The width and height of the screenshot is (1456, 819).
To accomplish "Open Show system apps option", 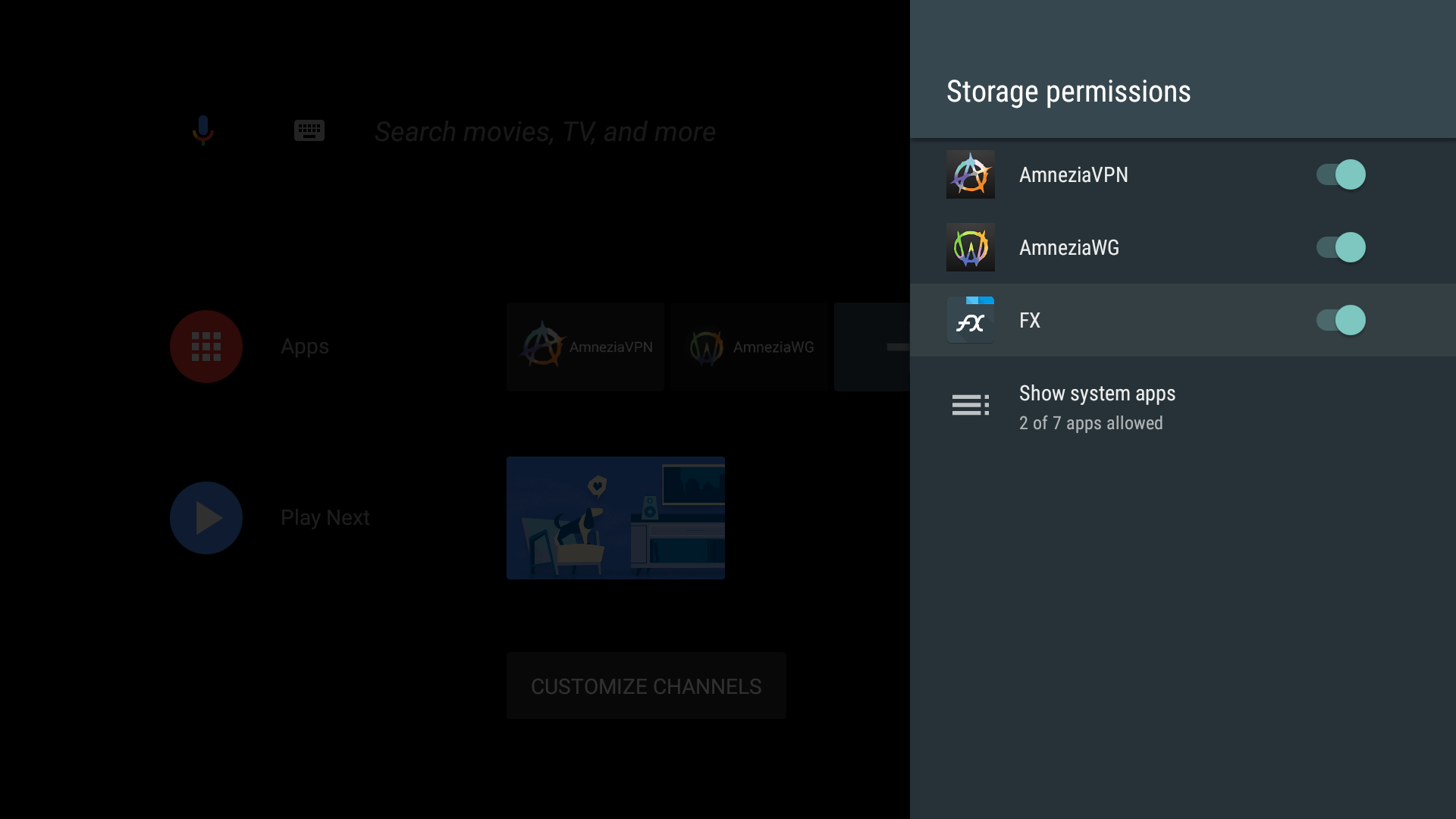I will [x=1183, y=407].
